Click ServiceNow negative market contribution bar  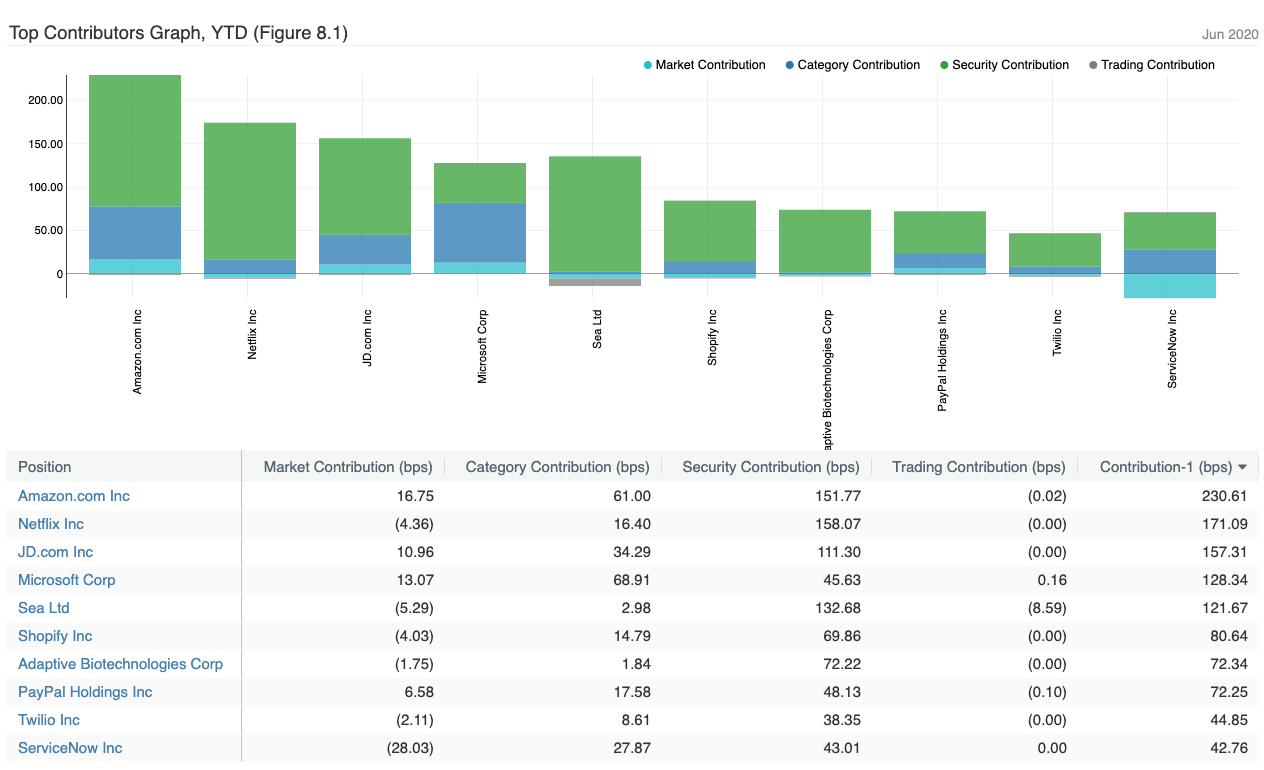point(1170,286)
